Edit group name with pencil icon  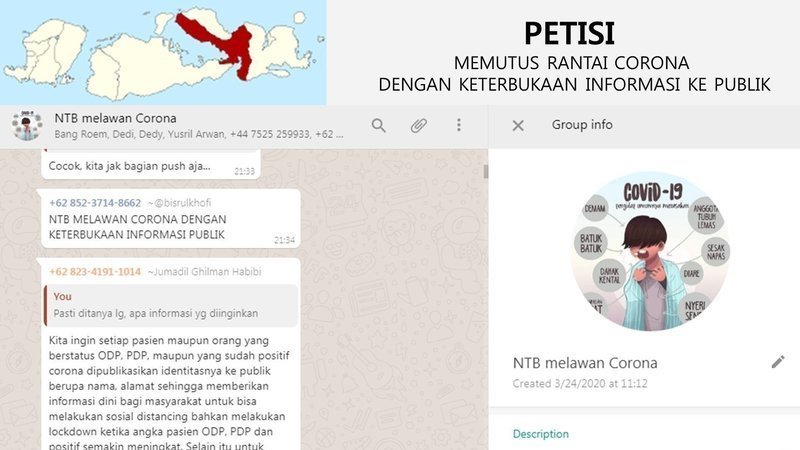coord(778,362)
